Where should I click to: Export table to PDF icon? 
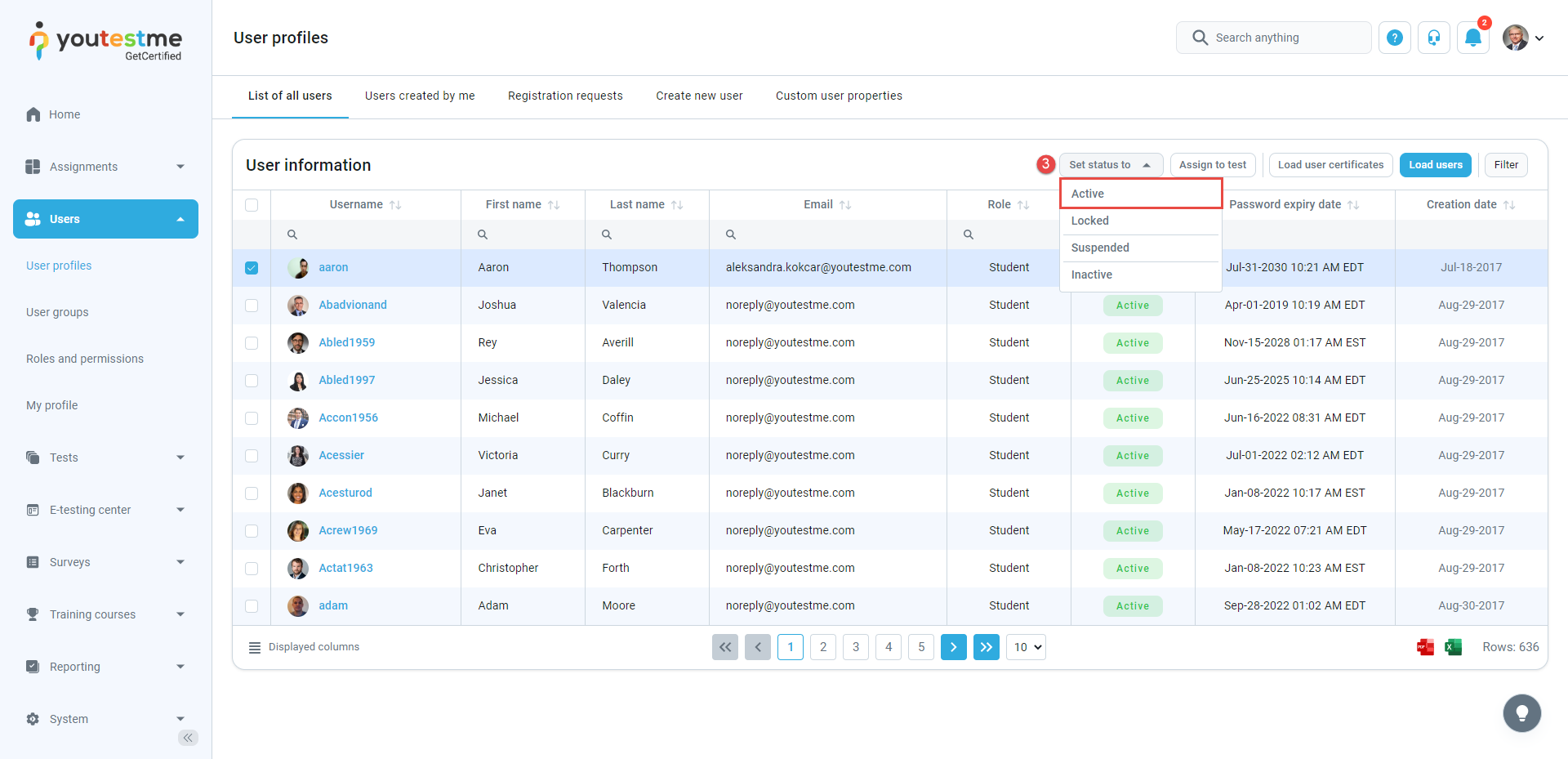1426,647
